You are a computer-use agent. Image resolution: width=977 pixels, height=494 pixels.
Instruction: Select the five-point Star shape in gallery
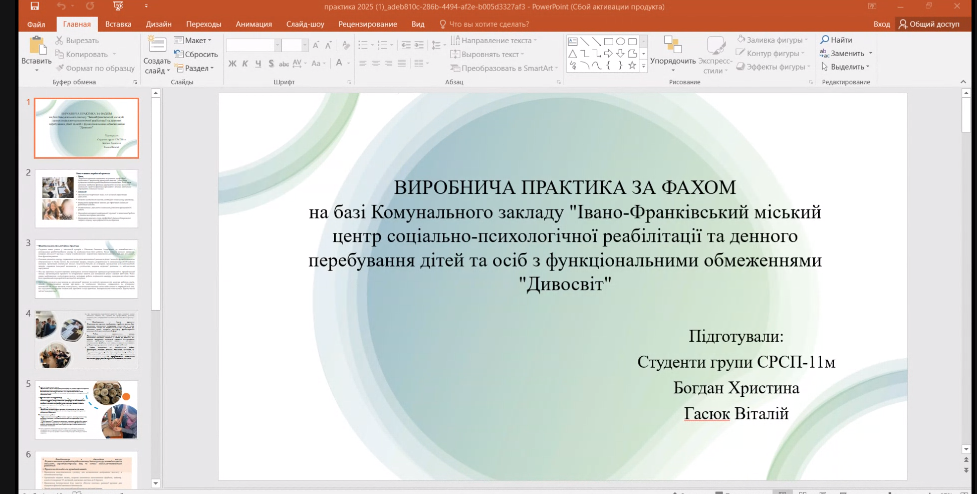pyautogui.click(x=632, y=65)
